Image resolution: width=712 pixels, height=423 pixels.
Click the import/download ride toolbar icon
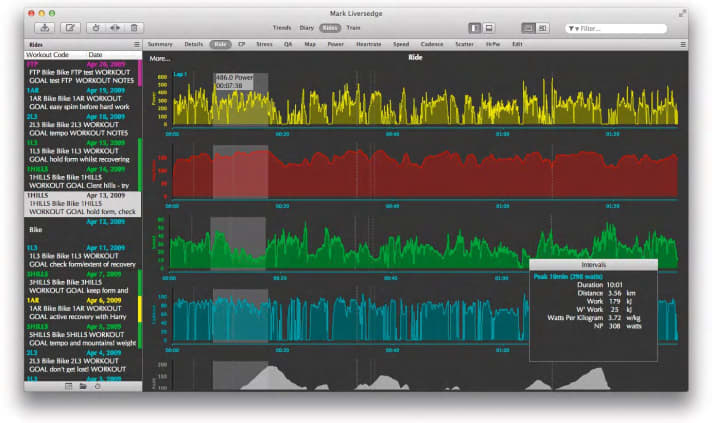[47, 28]
